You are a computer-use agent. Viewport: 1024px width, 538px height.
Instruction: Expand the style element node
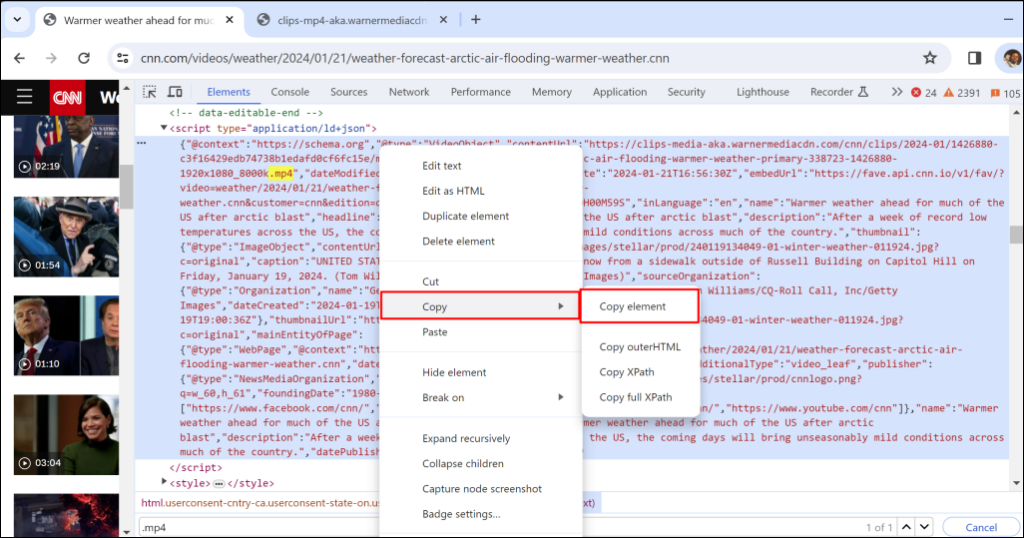coord(164,484)
